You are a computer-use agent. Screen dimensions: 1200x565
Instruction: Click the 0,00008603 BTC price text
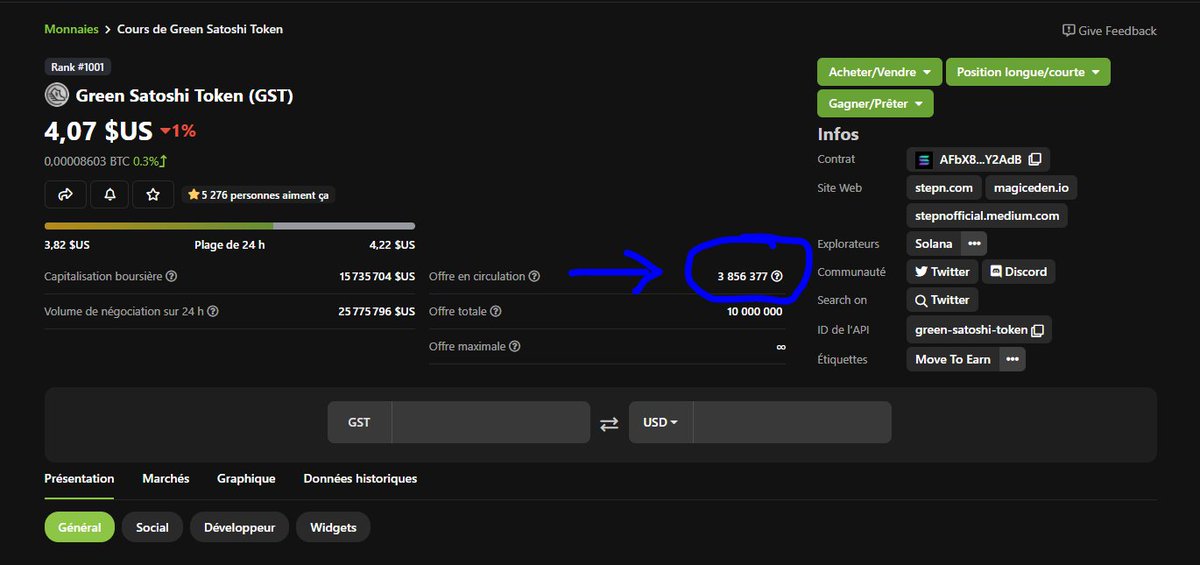[x=87, y=161]
